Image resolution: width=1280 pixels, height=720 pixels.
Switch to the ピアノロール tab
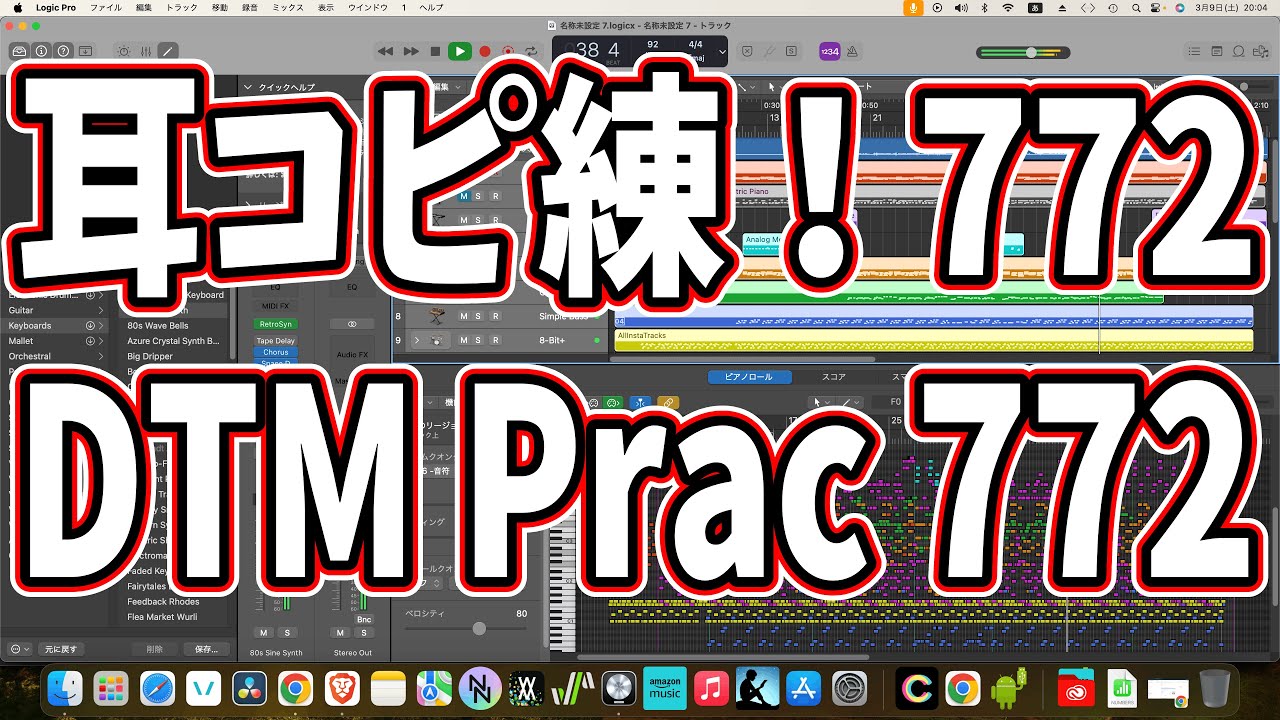click(x=749, y=377)
